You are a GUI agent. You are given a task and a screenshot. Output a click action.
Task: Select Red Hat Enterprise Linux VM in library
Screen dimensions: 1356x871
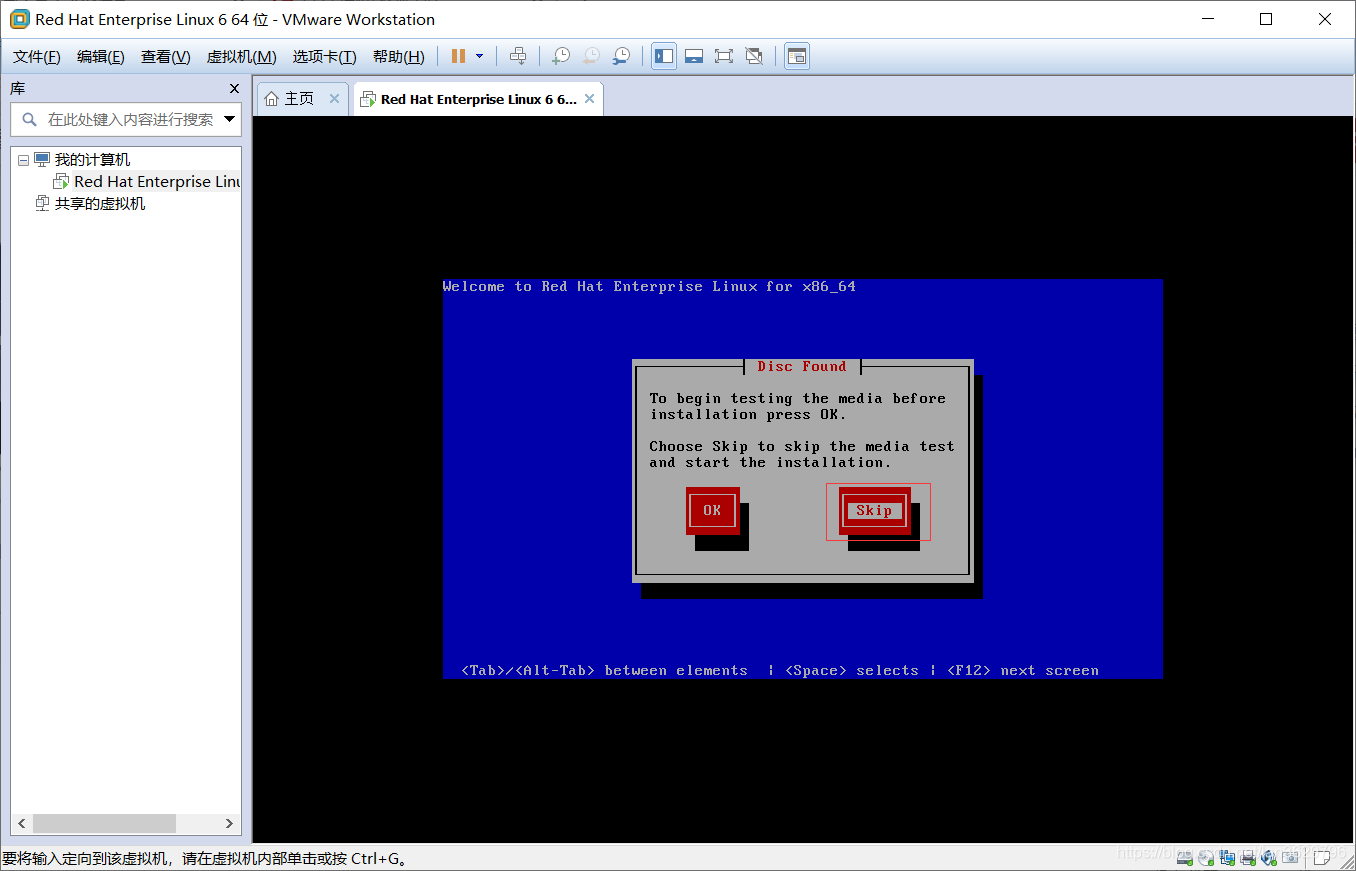pos(157,182)
